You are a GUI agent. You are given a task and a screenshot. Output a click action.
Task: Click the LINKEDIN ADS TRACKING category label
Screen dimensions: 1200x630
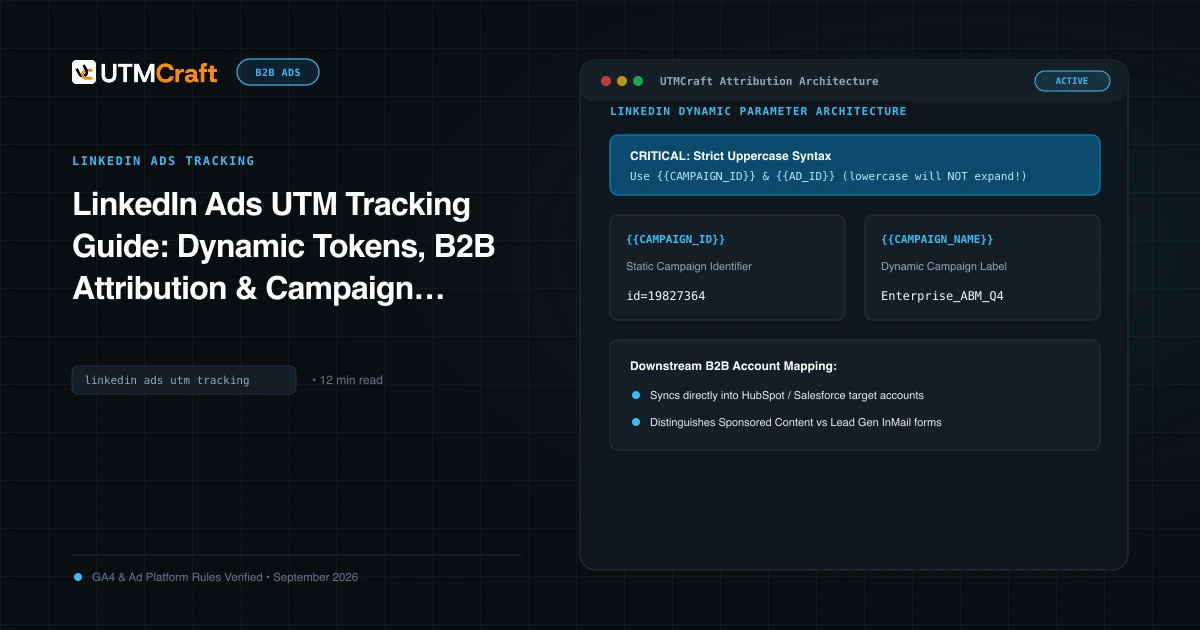[x=163, y=161]
